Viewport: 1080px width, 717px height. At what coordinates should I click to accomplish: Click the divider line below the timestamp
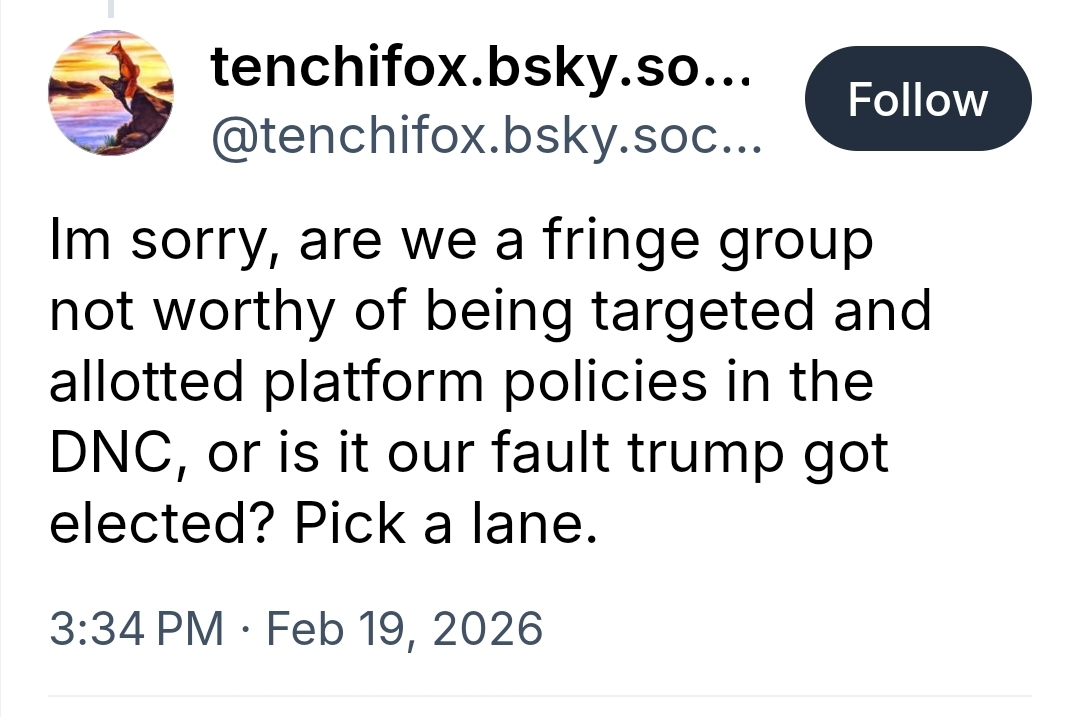coord(540,696)
